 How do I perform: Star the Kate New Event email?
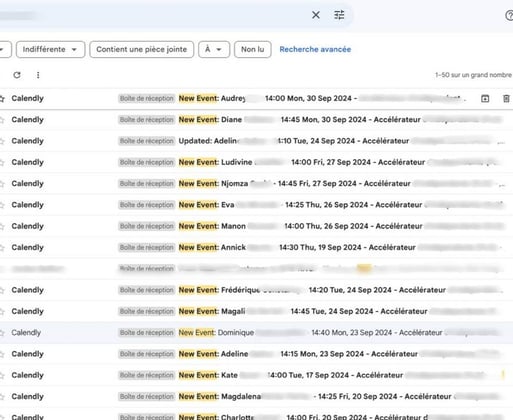tap(2, 376)
